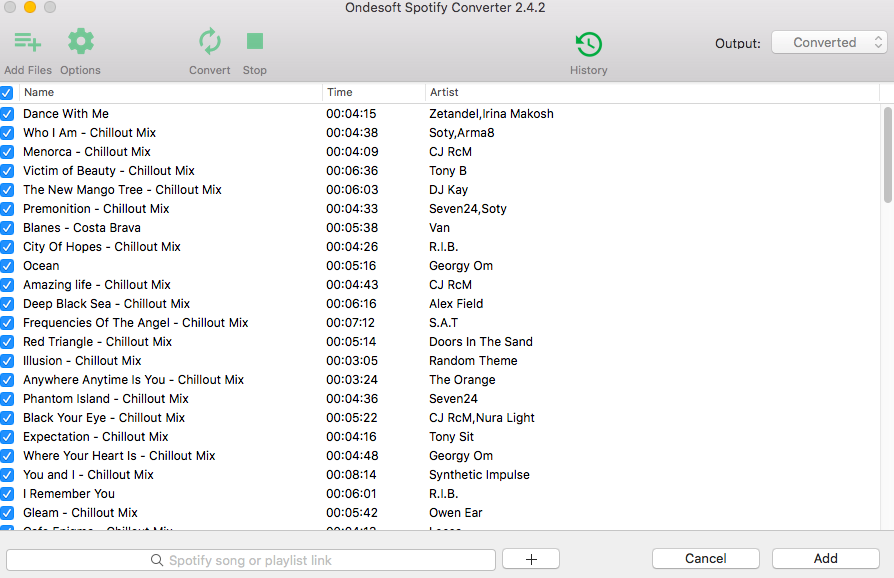The image size is (894, 578).
Task: Uncheck Menorca - Chillout Mix checkbox
Action: [7, 152]
